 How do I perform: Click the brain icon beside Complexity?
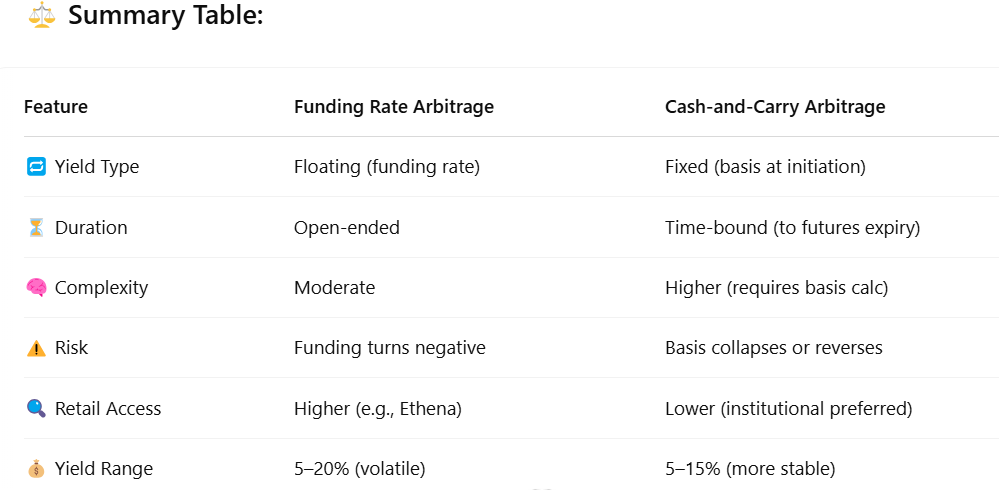pos(36,288)
